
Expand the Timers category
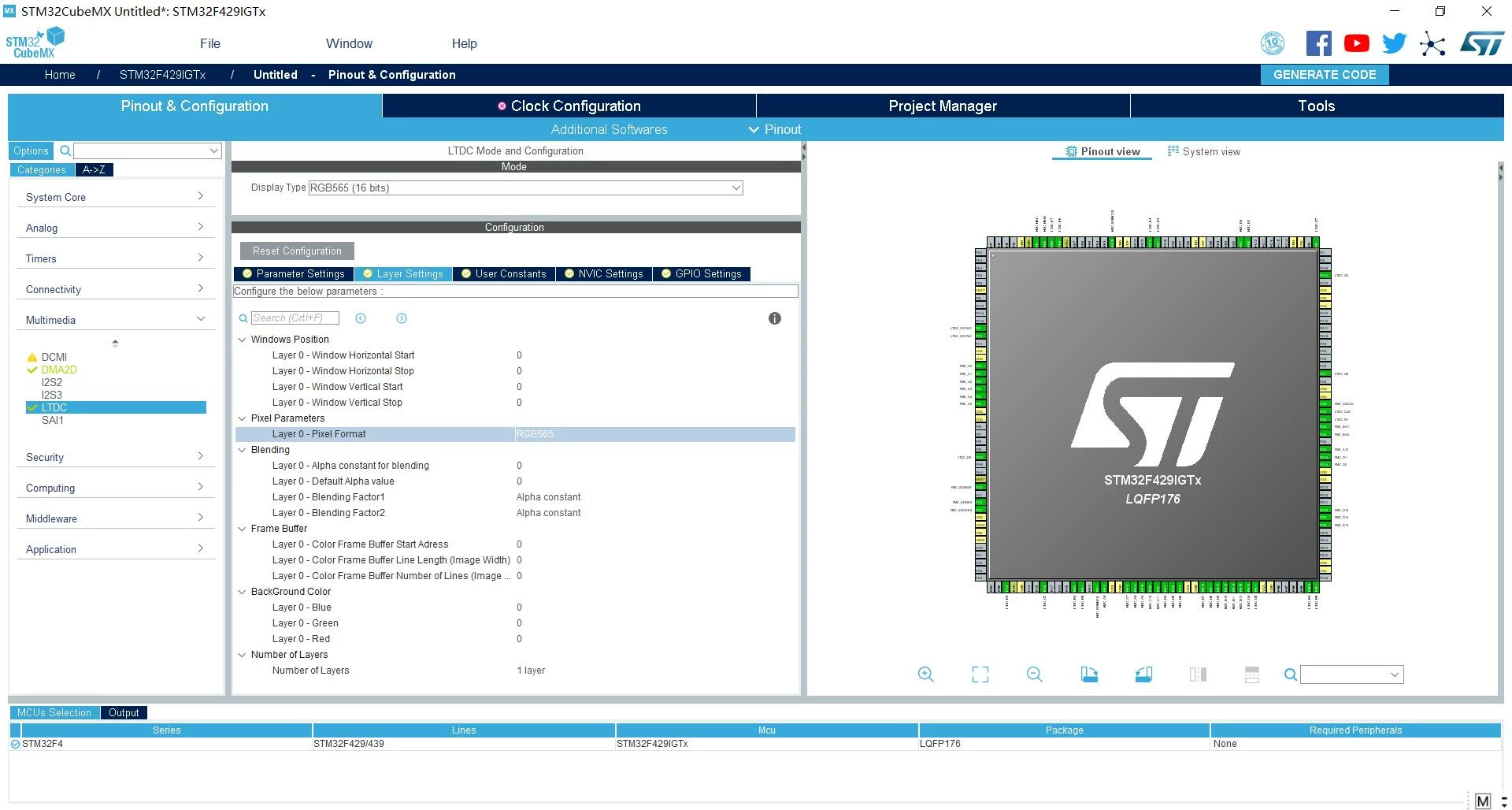tap(115, 258)
